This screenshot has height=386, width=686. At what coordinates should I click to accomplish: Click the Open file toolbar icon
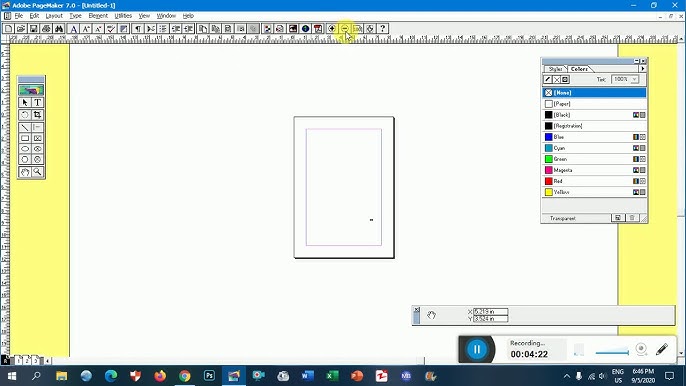(x=21, y=28)
